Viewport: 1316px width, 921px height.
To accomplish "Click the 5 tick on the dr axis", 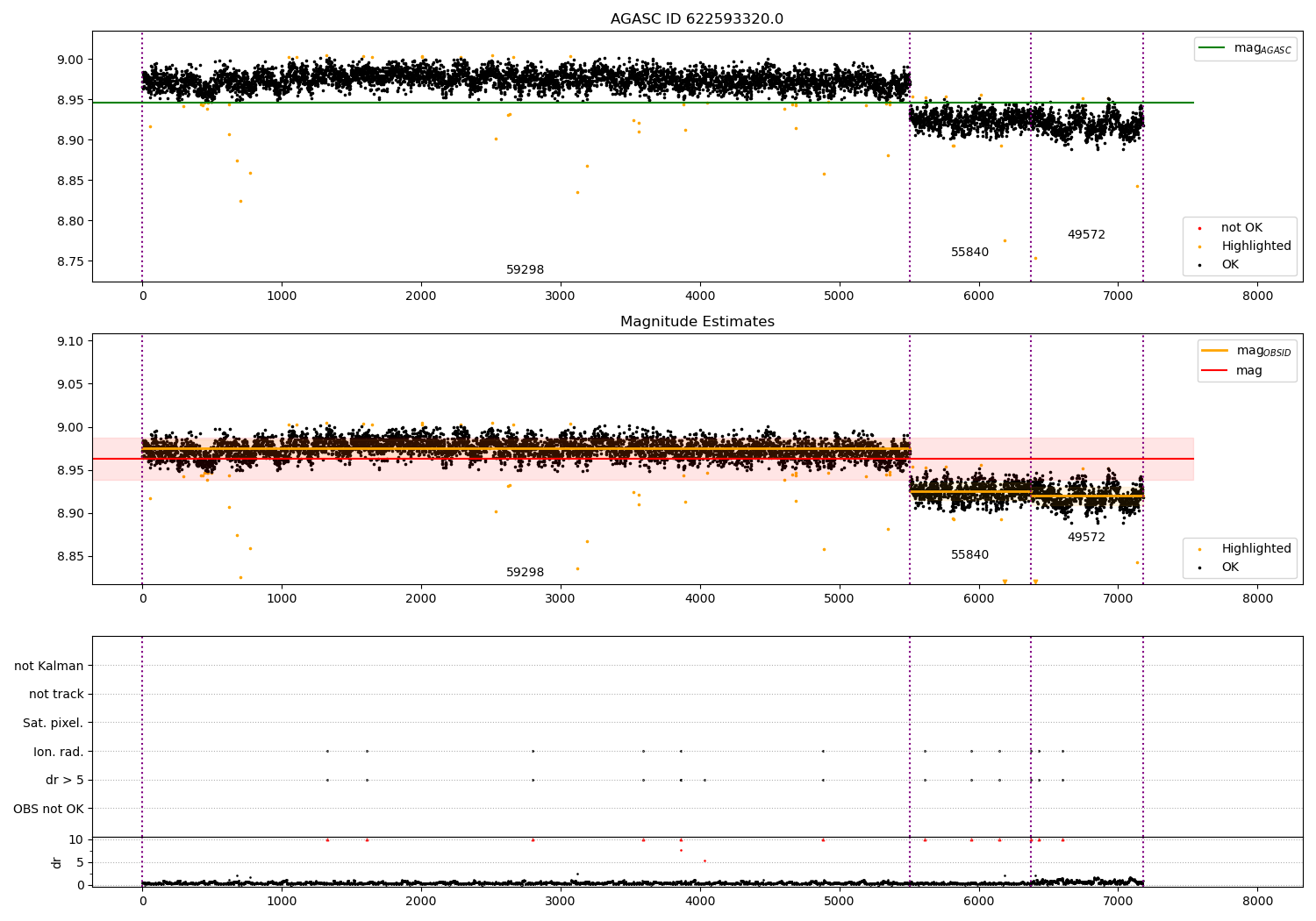I will [x=80, y=862].
